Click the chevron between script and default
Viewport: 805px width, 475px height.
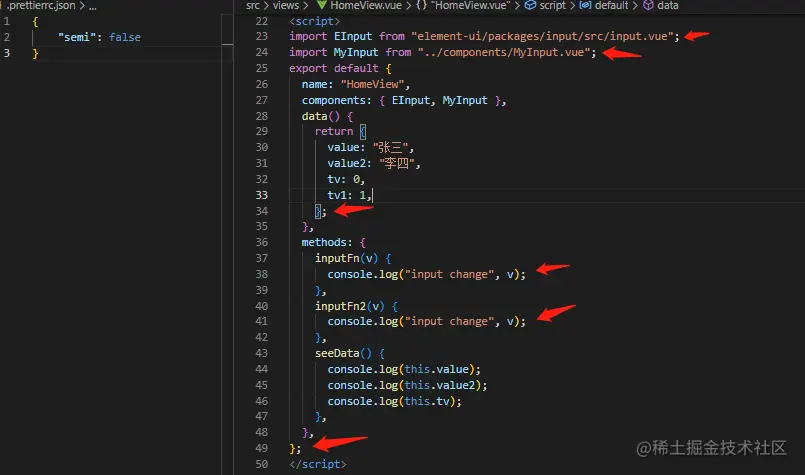[572, 5]
